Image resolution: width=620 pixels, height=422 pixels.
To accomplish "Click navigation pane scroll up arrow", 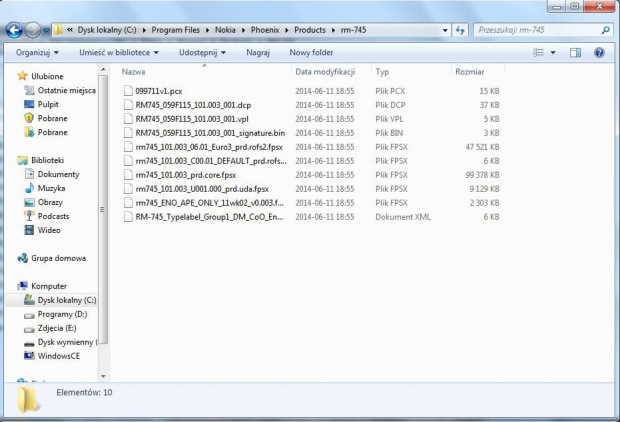I will point(103,70).
